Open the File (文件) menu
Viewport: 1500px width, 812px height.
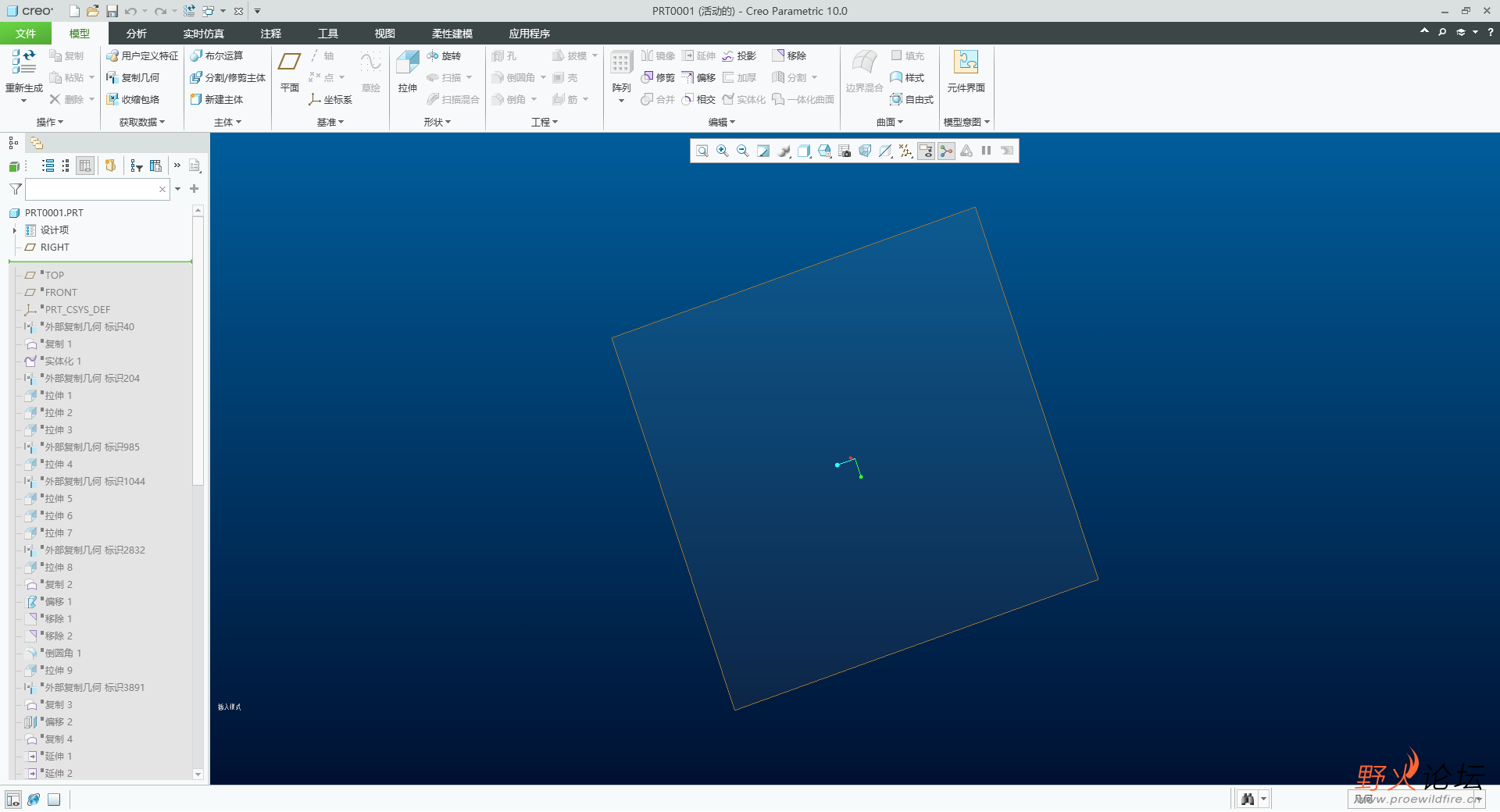point(26,34)
